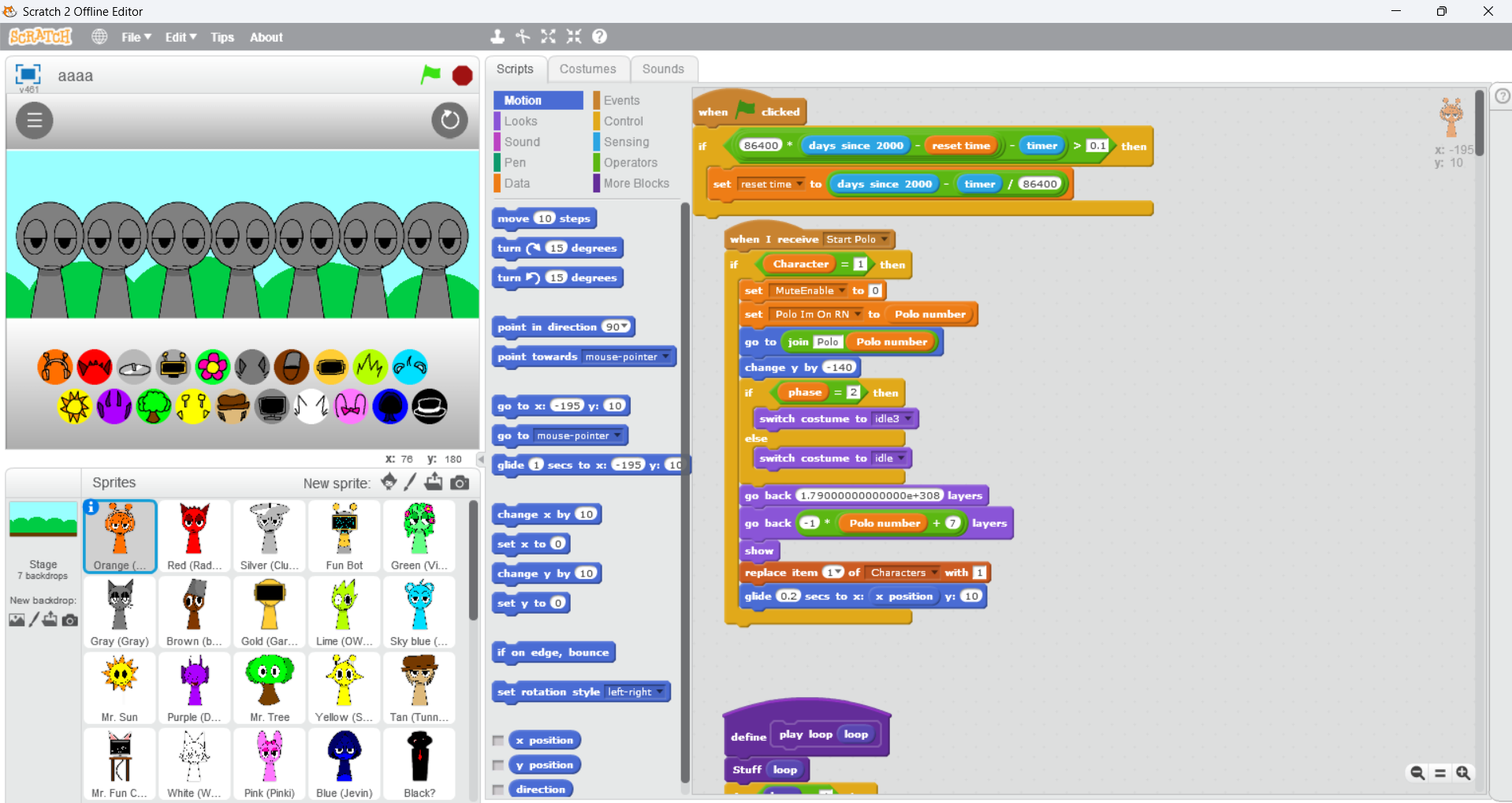This screenshot has width=1512, height=803.
Task: Click the green tree character icon on stage
Action: 154,406
